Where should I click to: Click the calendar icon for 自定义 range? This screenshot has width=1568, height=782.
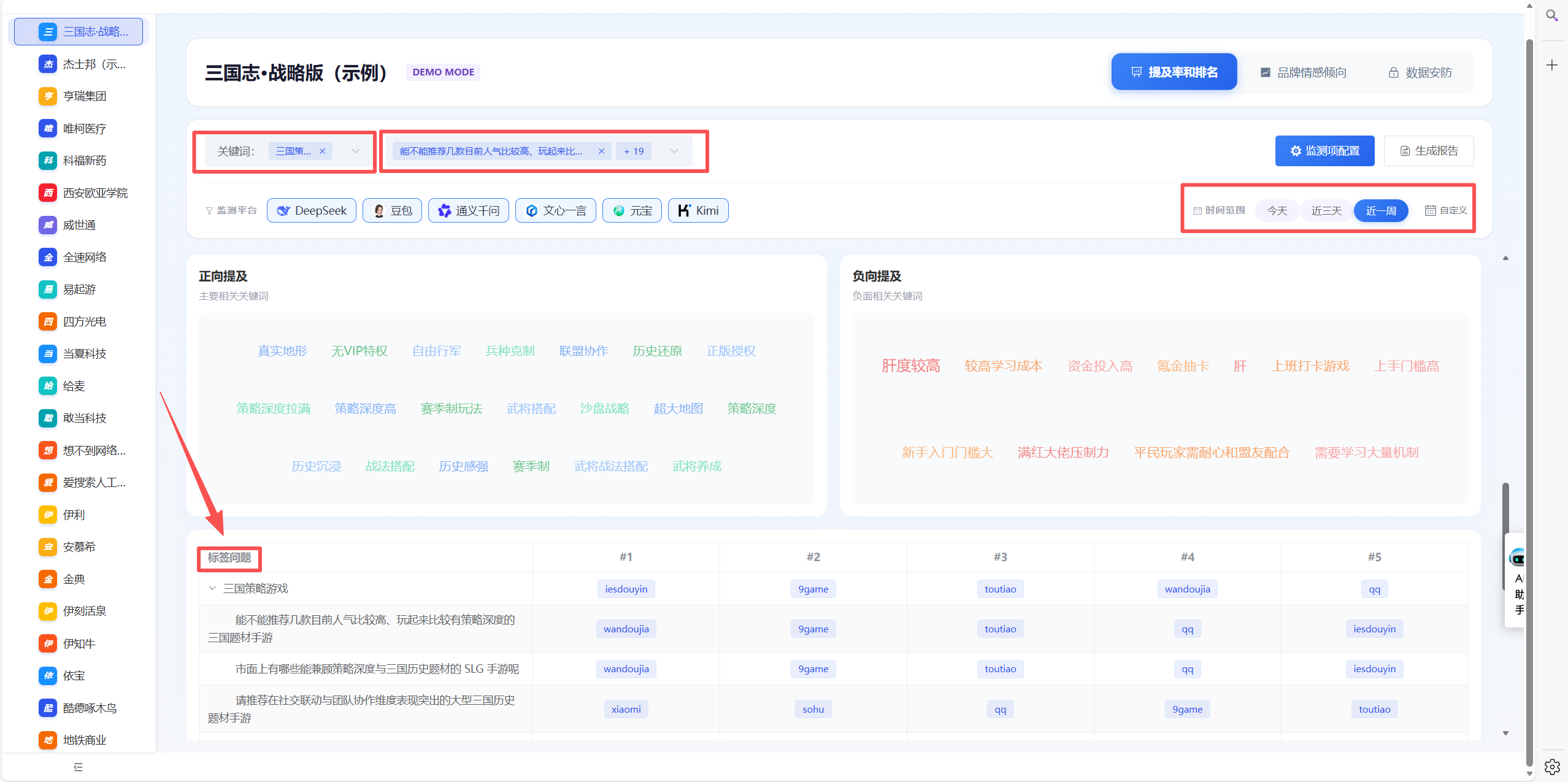point(1430,210)
